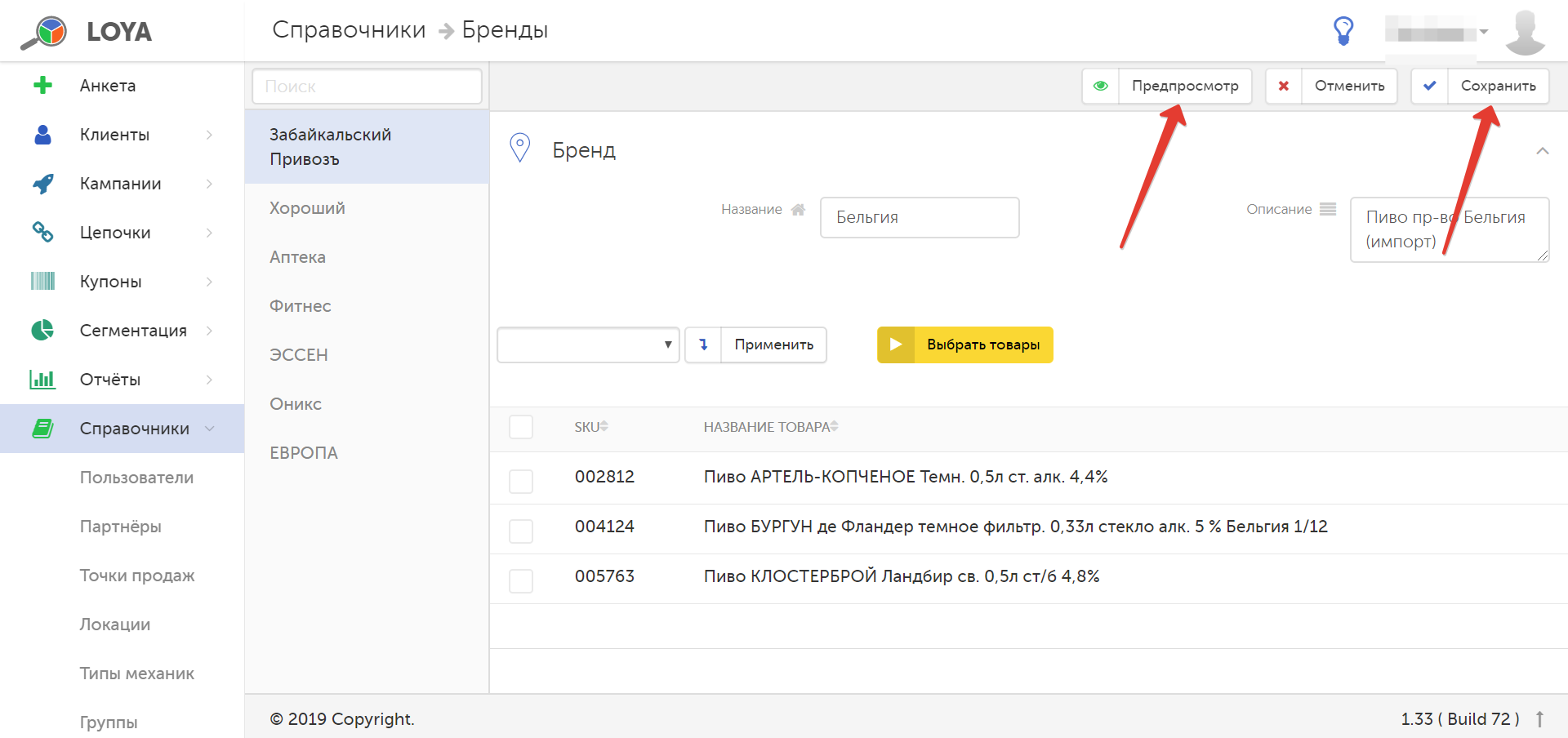This screenshot has width=1568, height=738.
Task: Open the lightbulb hints icon
Action: (1343, 31)
